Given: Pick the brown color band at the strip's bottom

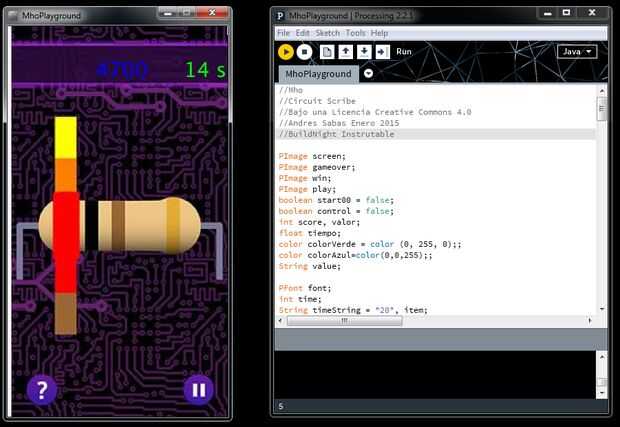Looking at the screenshot, I should (66, 314).
